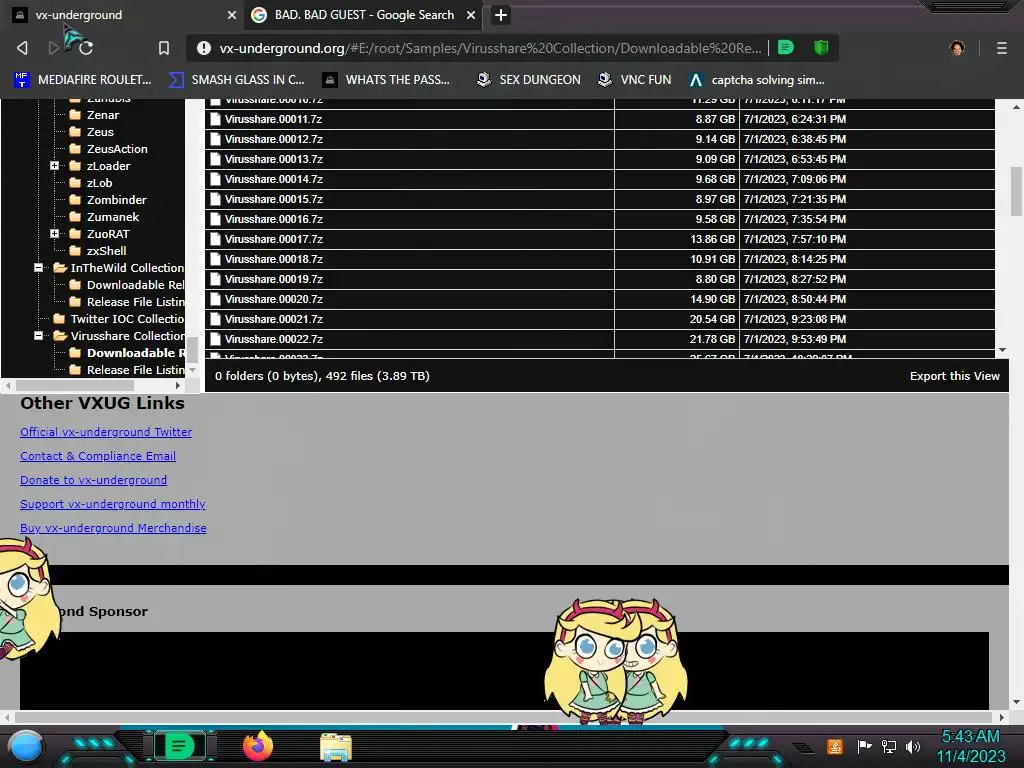Select file name Virusshare.00021.7z
Image resolution: width=1024 pixels, height=768 pixels.
click(x=274, y=319)
